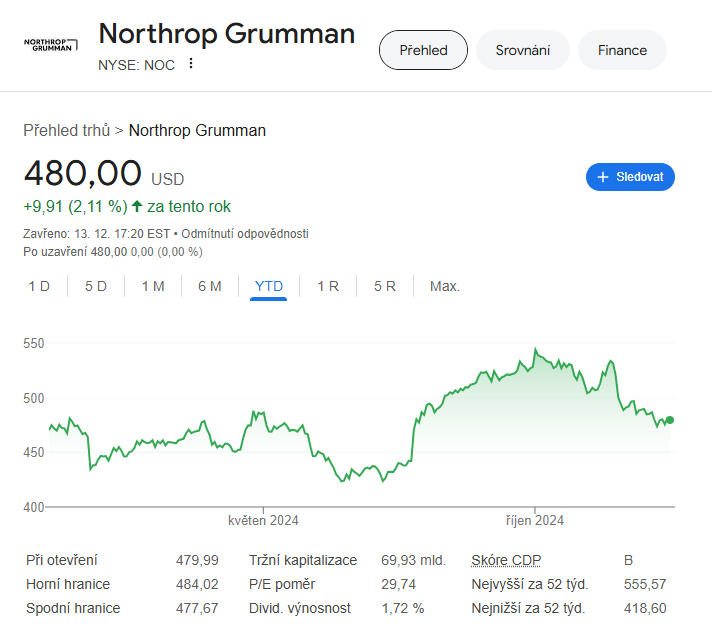Click the Horní hranice value 484,02
This screenshot has height=631, width=712.
pyautogui.click(x=197, y=584)
